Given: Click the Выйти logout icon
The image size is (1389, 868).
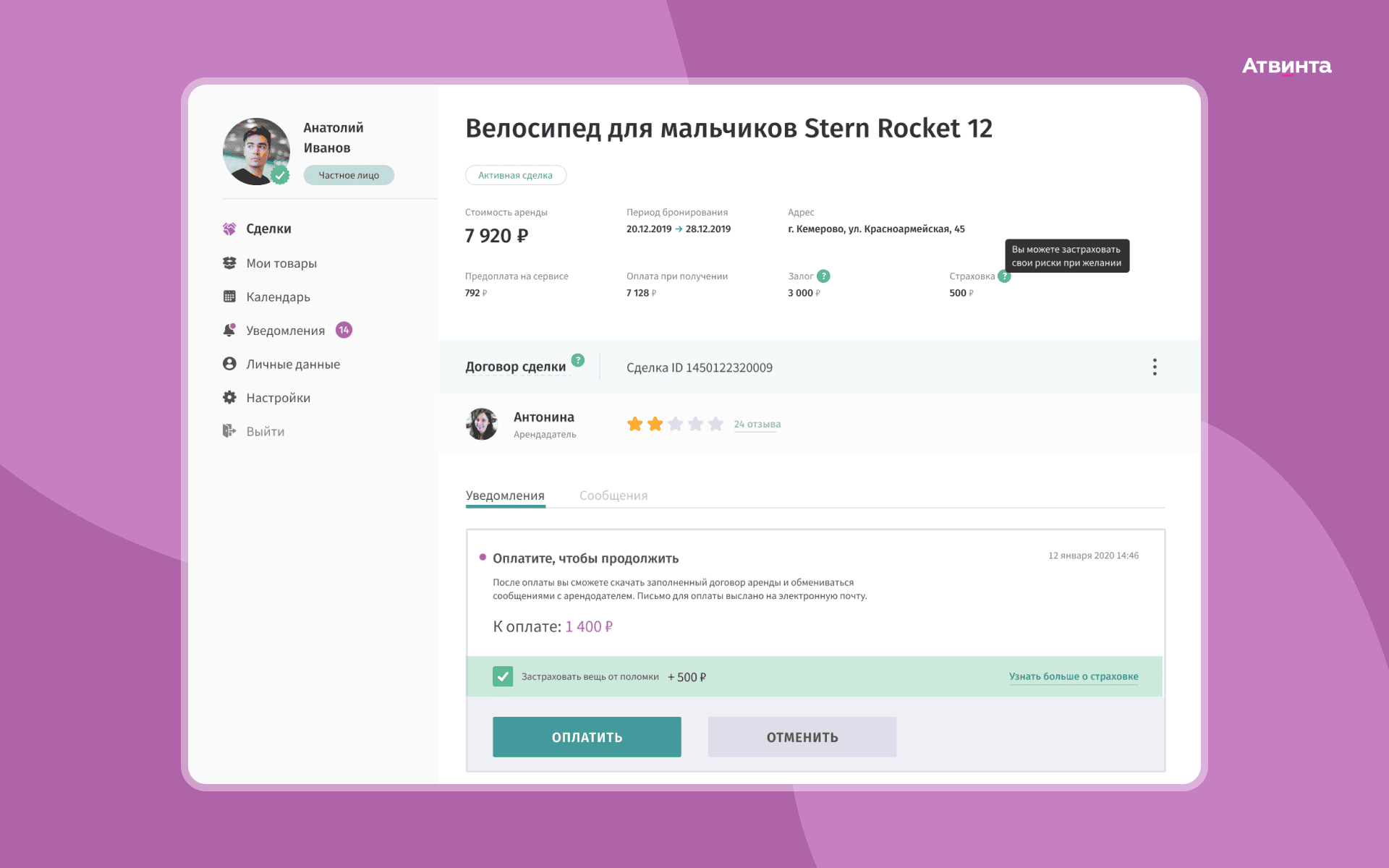Looking at the screenshot, I should 229,431.
